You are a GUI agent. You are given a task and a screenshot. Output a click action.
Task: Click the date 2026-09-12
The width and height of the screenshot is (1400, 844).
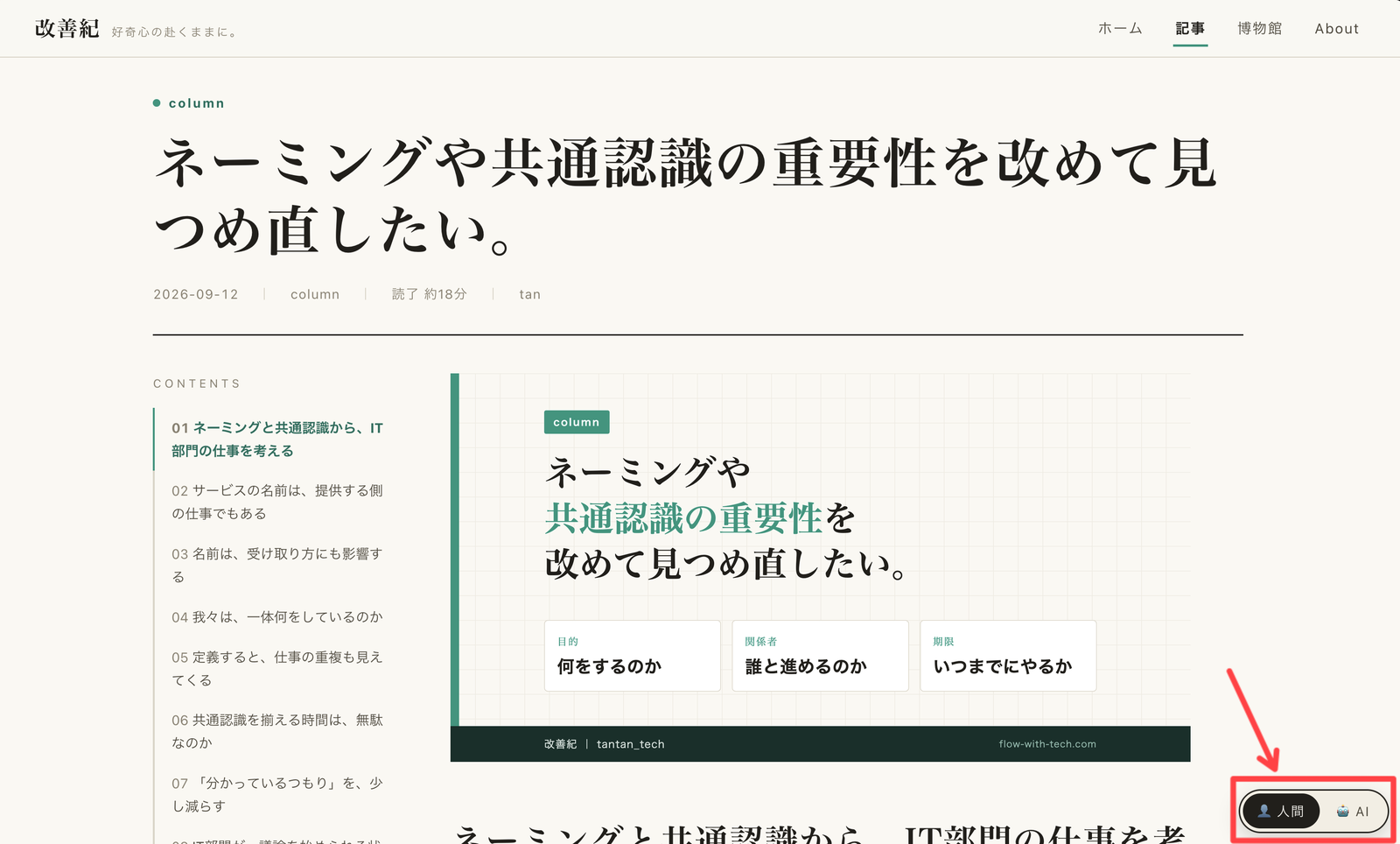tap(196, 294)
